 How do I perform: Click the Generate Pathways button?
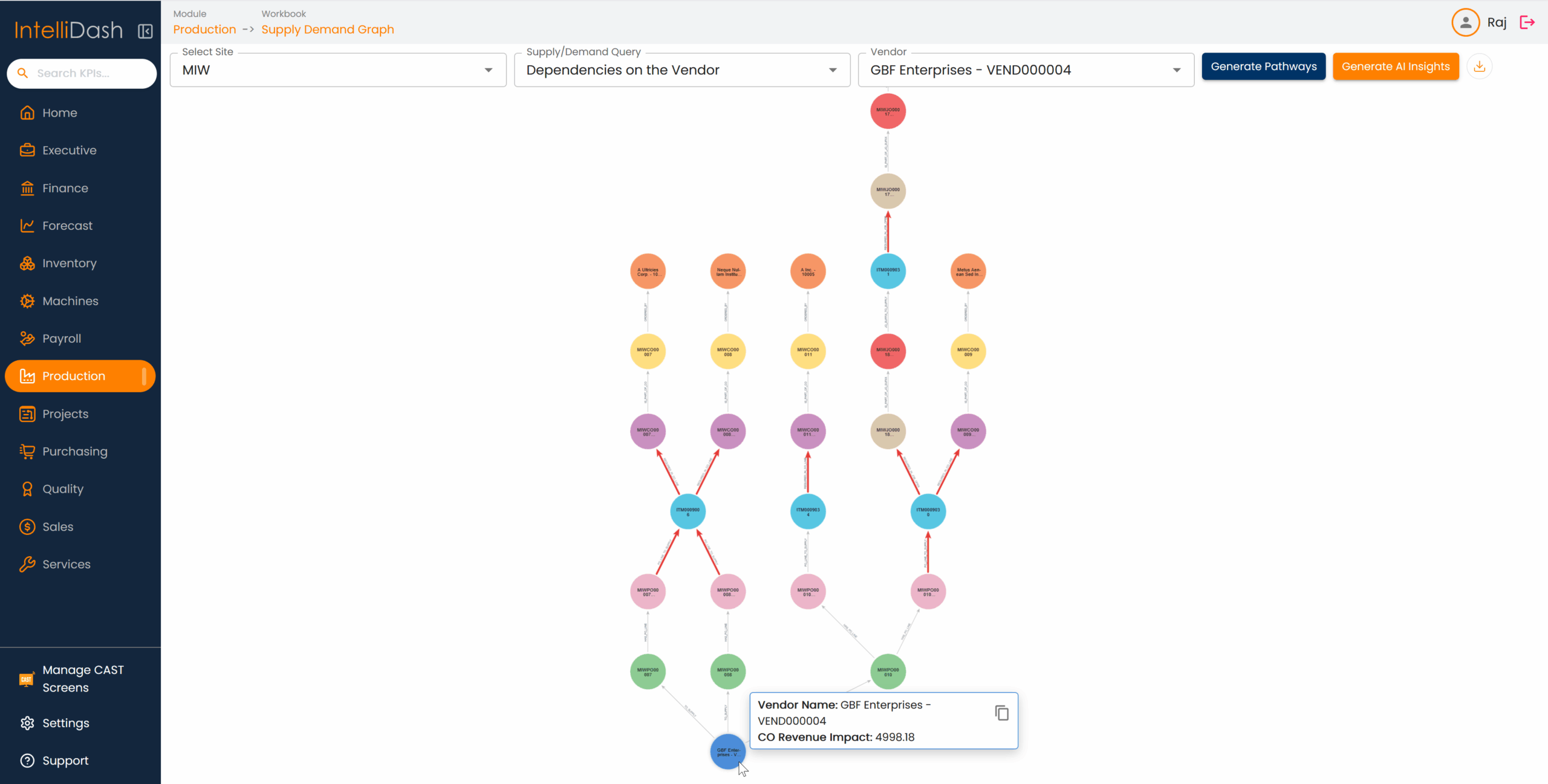1263,66
